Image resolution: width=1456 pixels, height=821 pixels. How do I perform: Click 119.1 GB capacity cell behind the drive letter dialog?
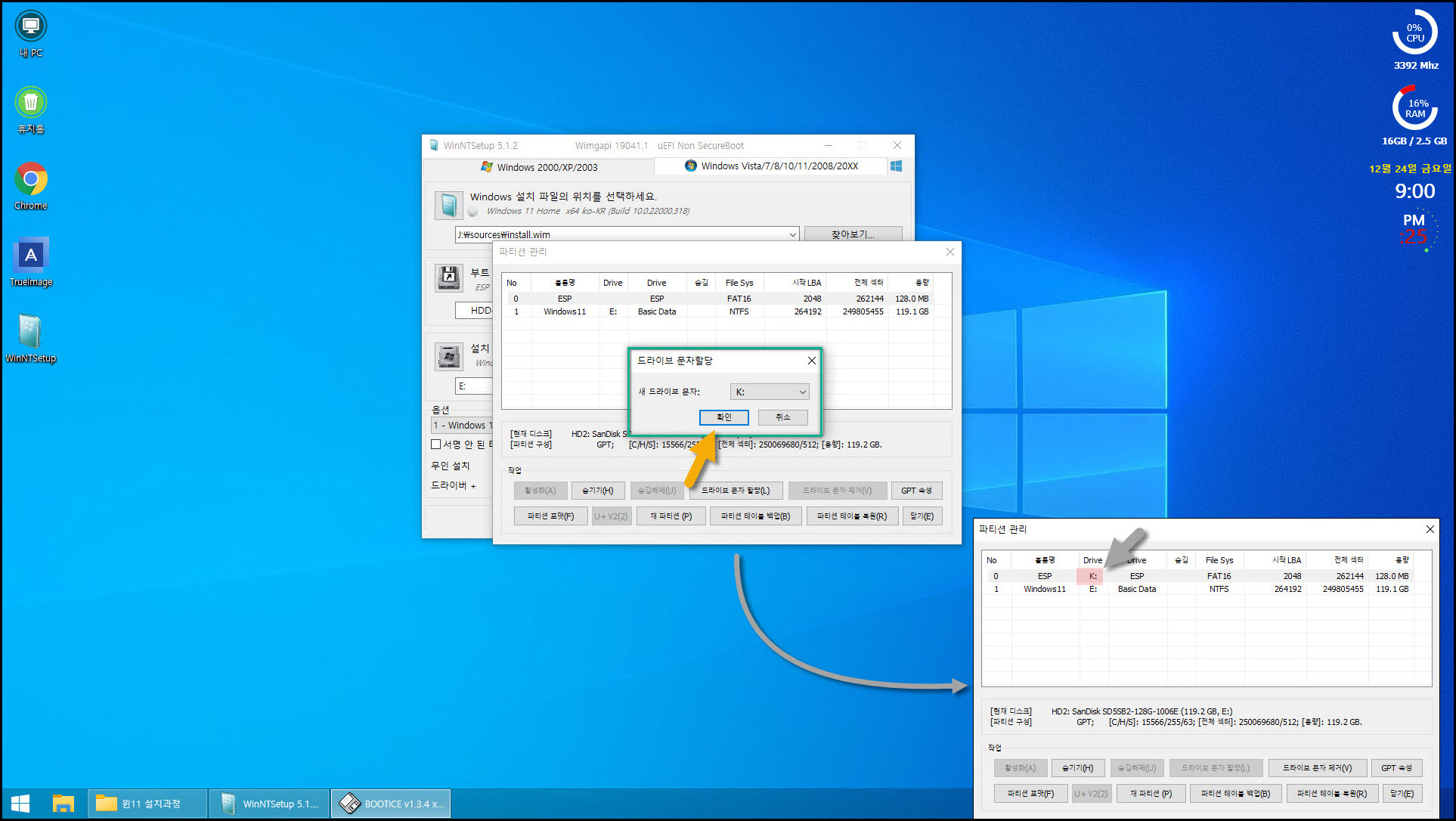912,311
